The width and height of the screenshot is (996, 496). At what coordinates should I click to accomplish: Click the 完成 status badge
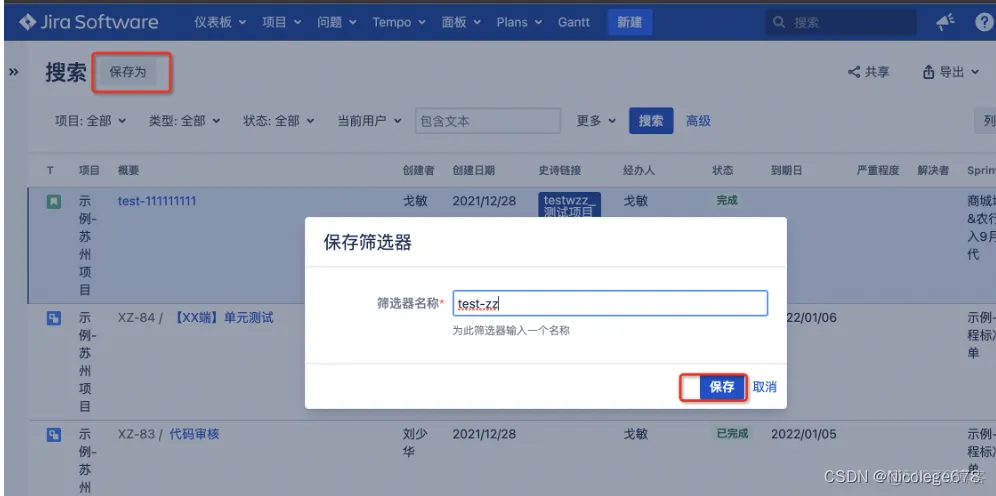pos(727,201)
